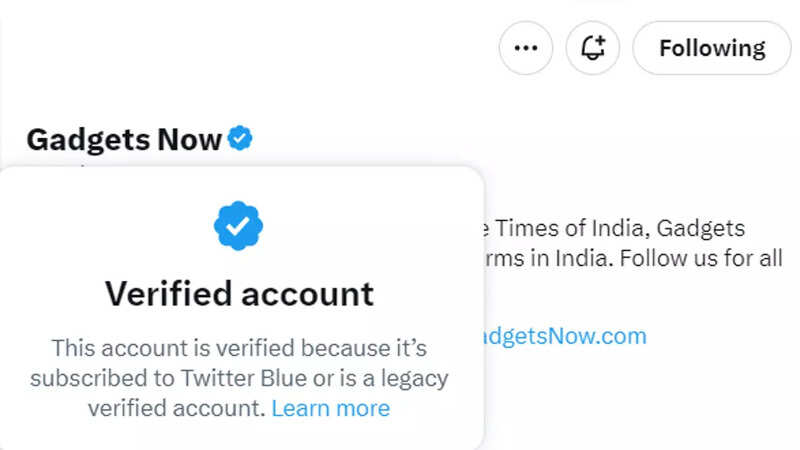Click the word "Now" in the profile name
The height and width of the screenshot is (450, 800).
tap(189, 139)
